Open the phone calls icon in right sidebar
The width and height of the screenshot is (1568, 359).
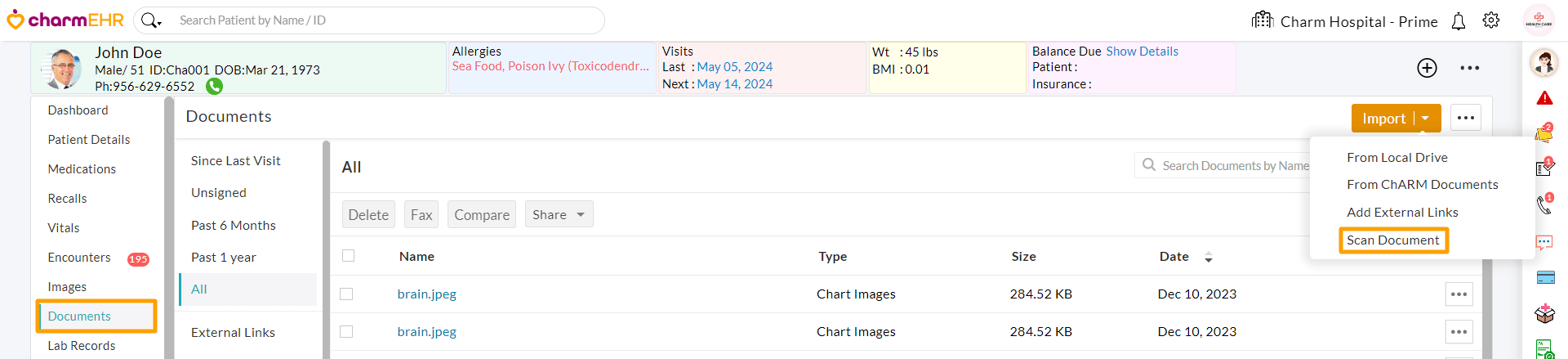(x=1544, y=204)
